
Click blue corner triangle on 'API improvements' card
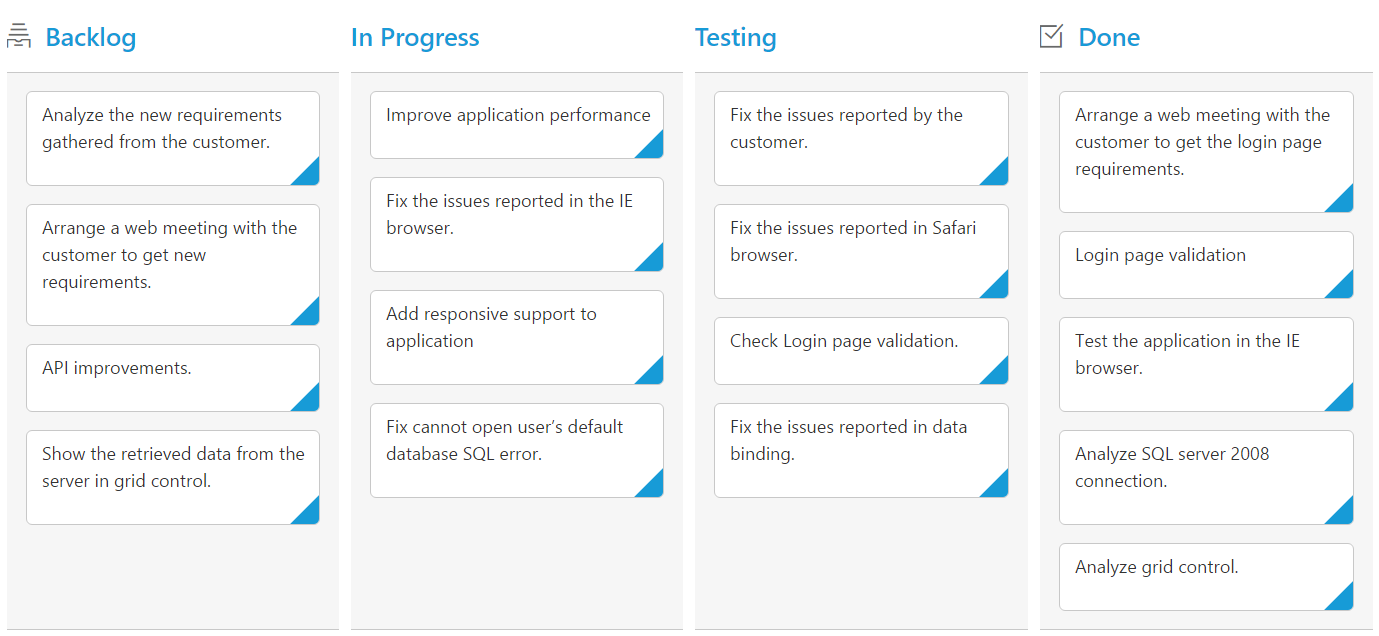[310, 402]
